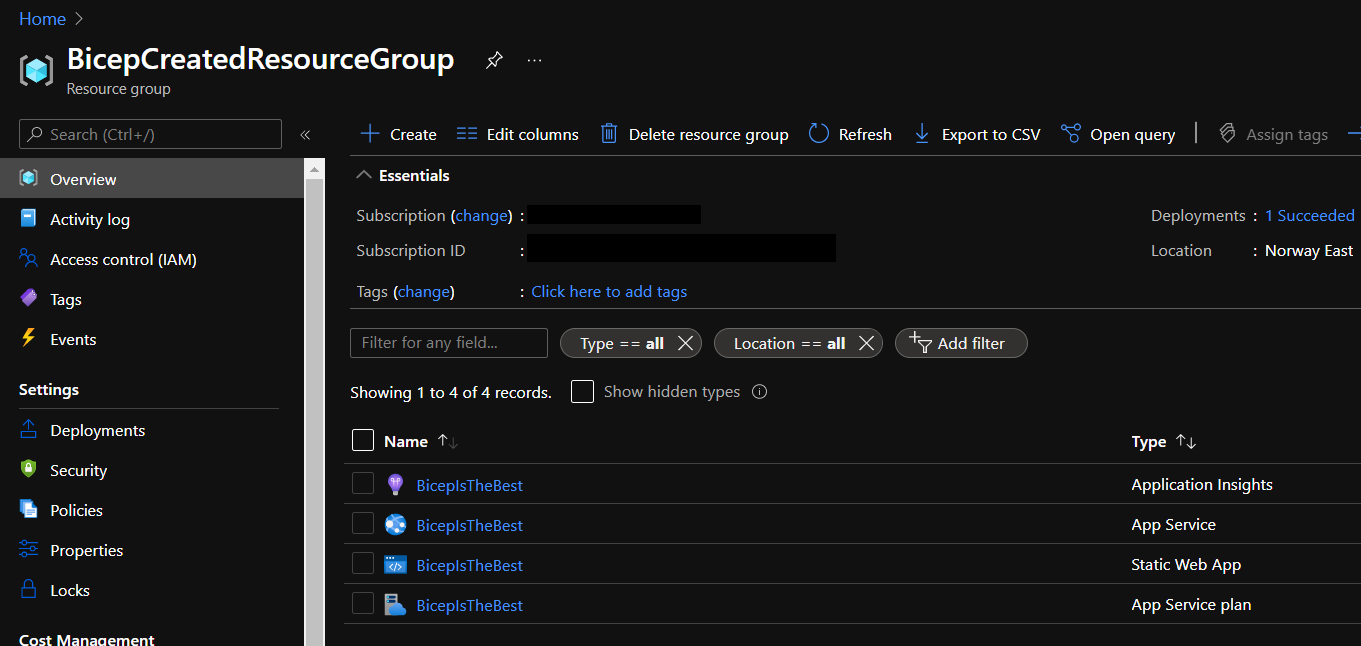Click the Static Web App resource icon

(x=395, y=565)
